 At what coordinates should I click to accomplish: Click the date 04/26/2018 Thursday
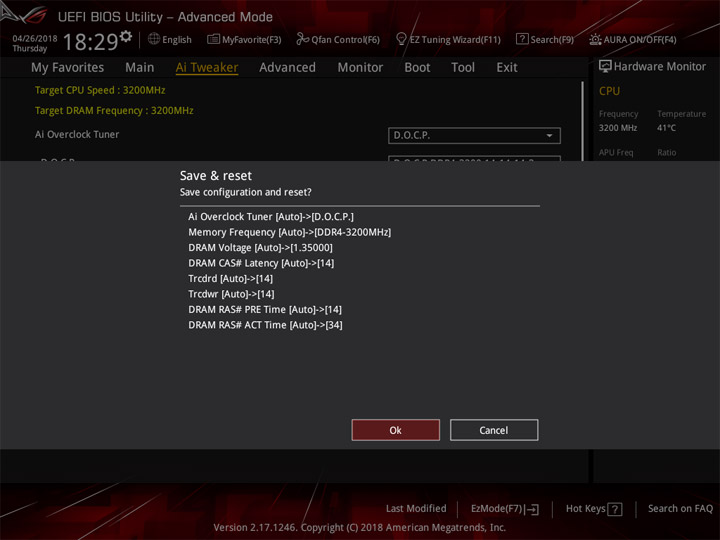35,43
